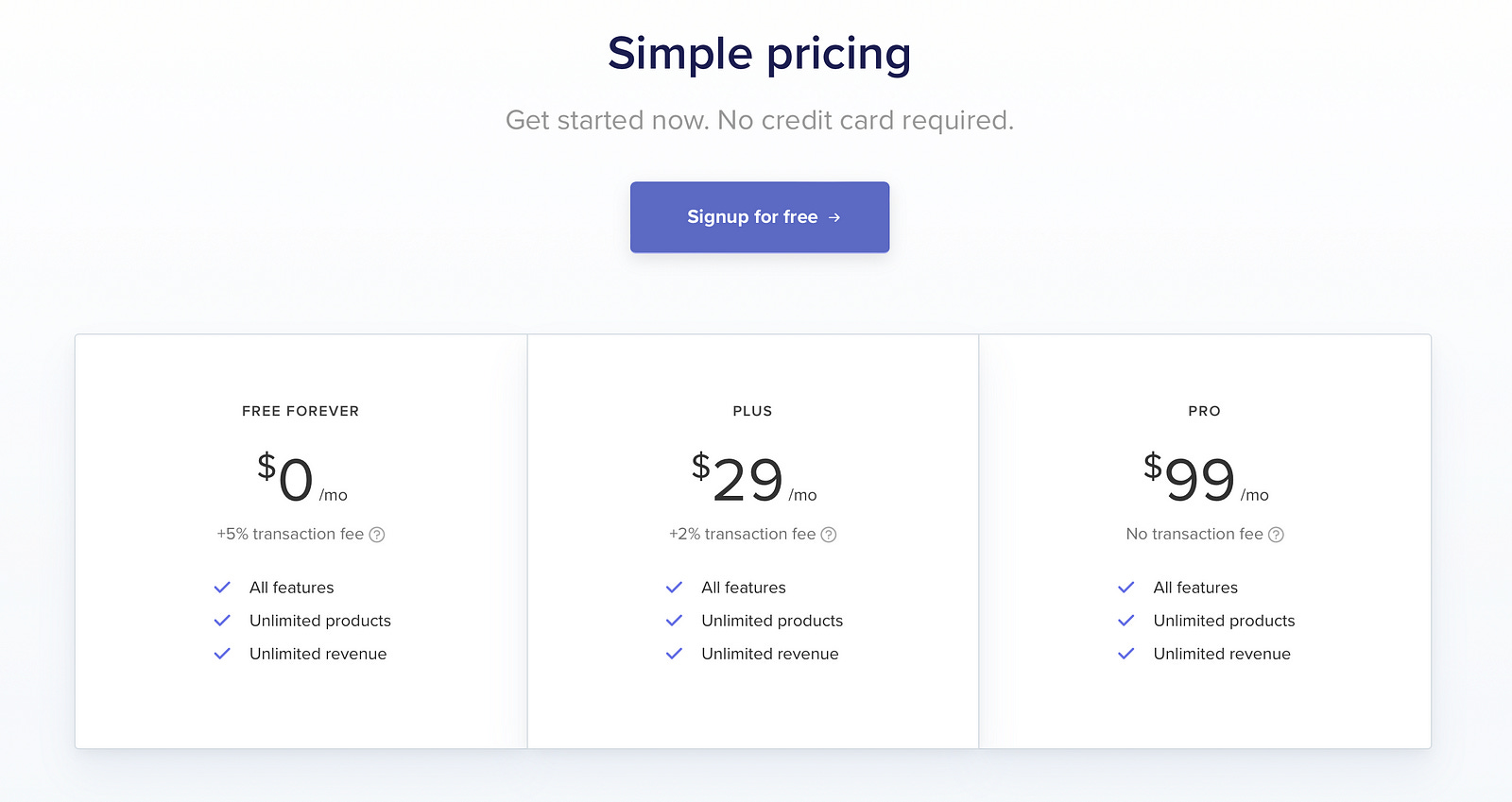This screenshot has height=802, width=1512.
Task: Expand details for the Free Forever transaction fee
Action: coord(377,534)
